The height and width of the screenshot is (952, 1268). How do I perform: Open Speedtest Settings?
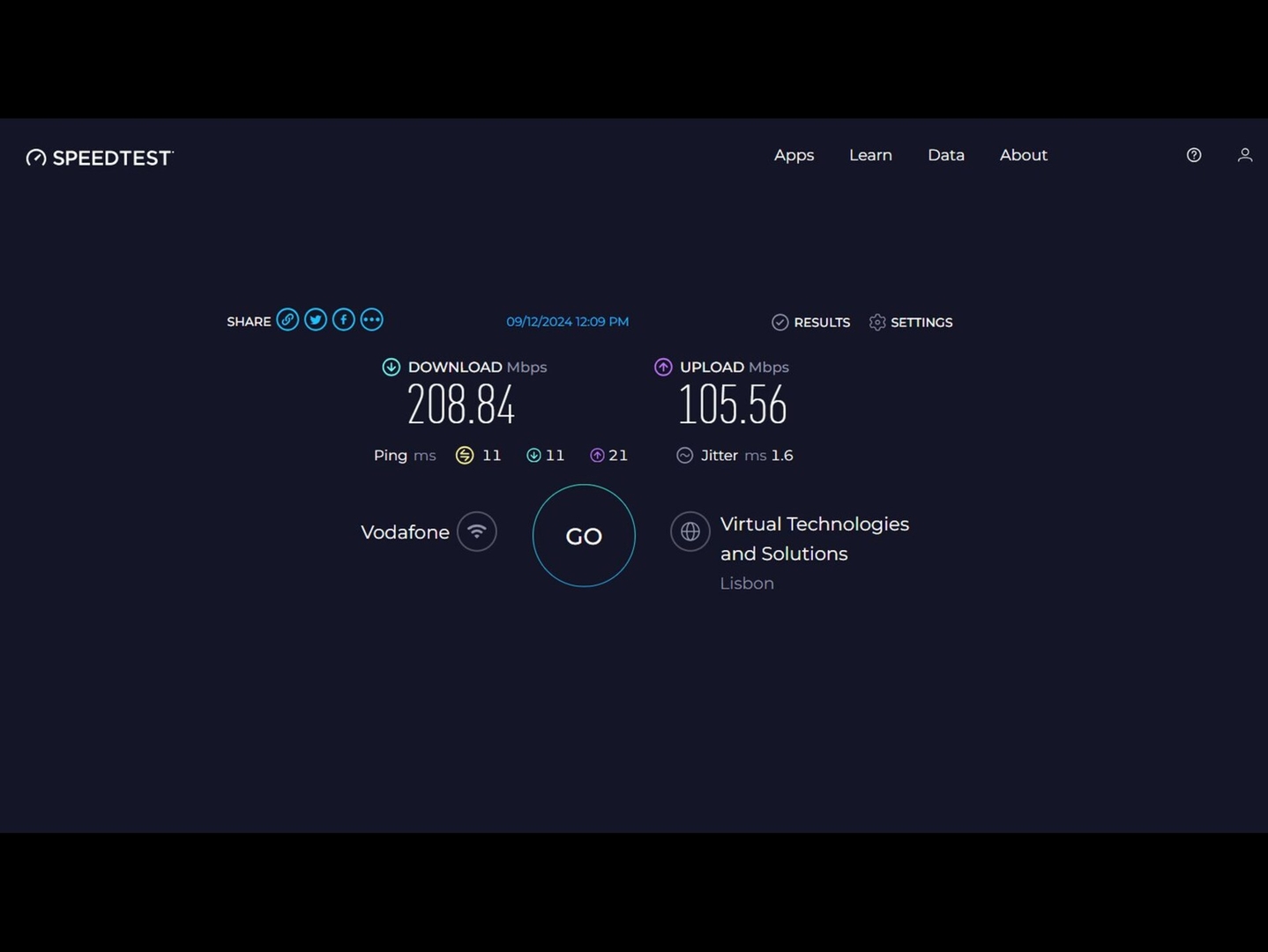[911, 323]
